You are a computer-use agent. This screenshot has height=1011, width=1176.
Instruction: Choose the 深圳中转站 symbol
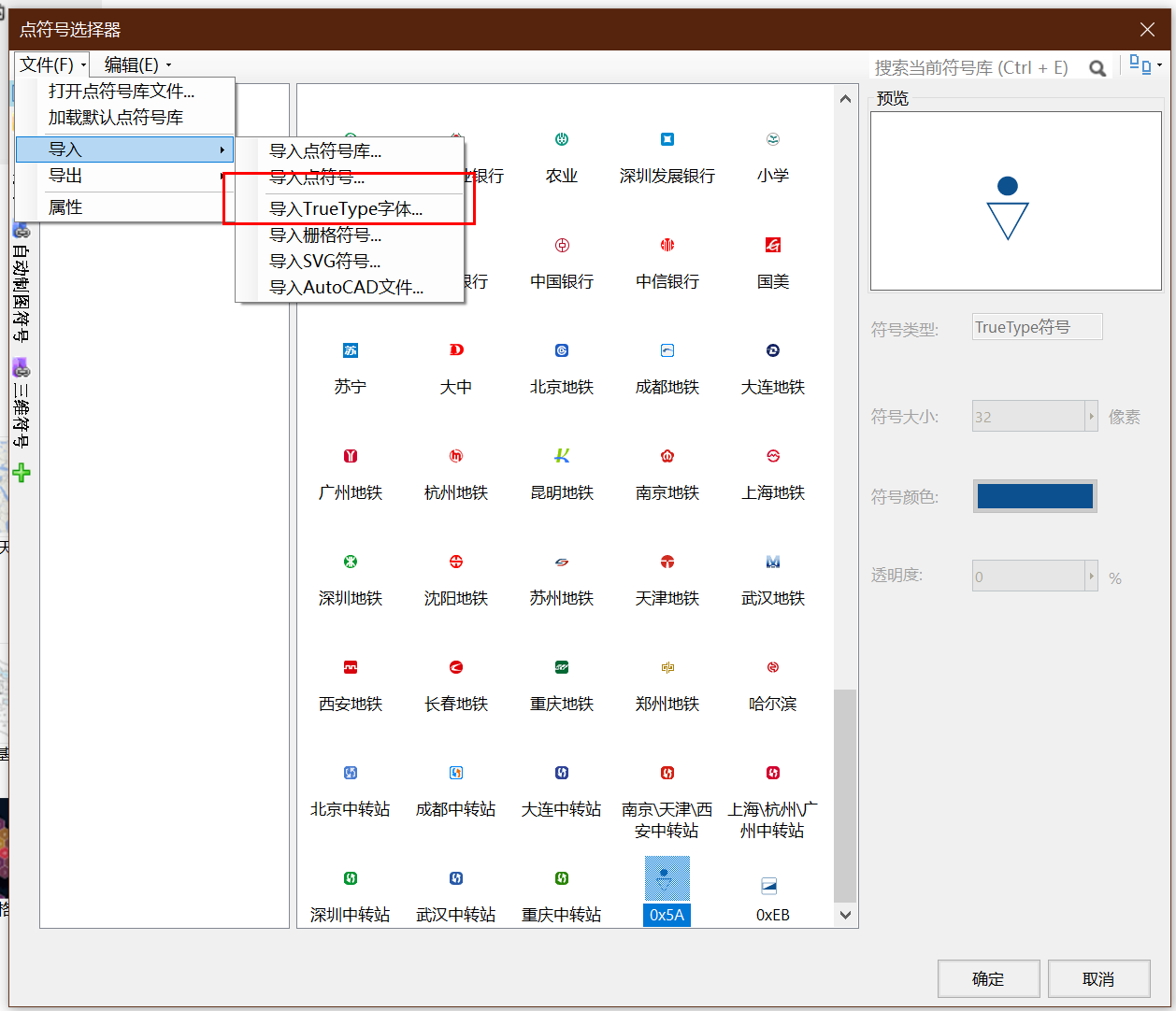[x=351, y=878]
